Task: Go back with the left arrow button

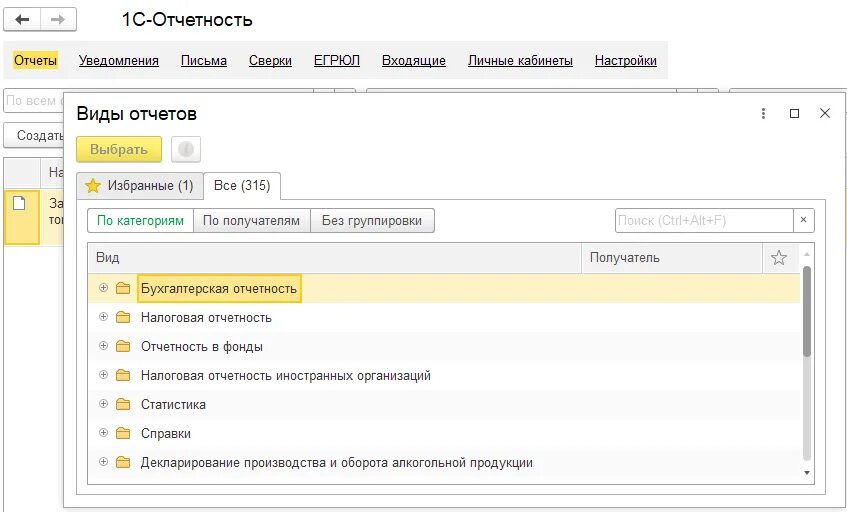Action: [22, 20]
